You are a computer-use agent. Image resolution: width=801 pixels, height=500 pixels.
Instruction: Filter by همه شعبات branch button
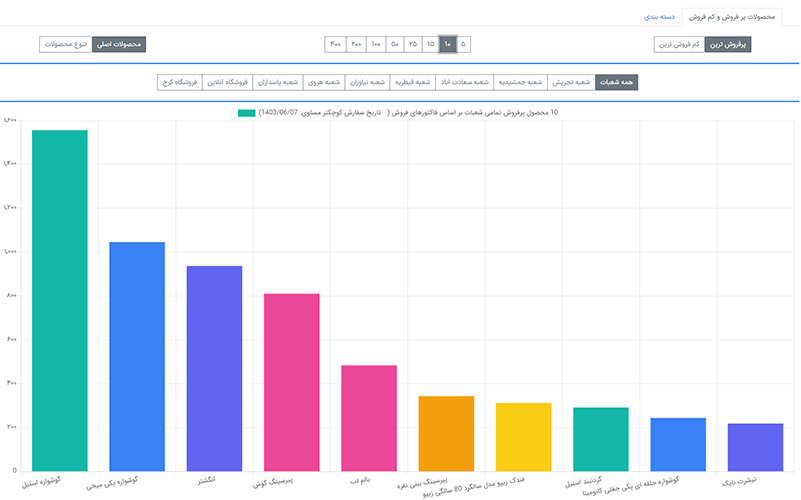(x=616, y=82)
